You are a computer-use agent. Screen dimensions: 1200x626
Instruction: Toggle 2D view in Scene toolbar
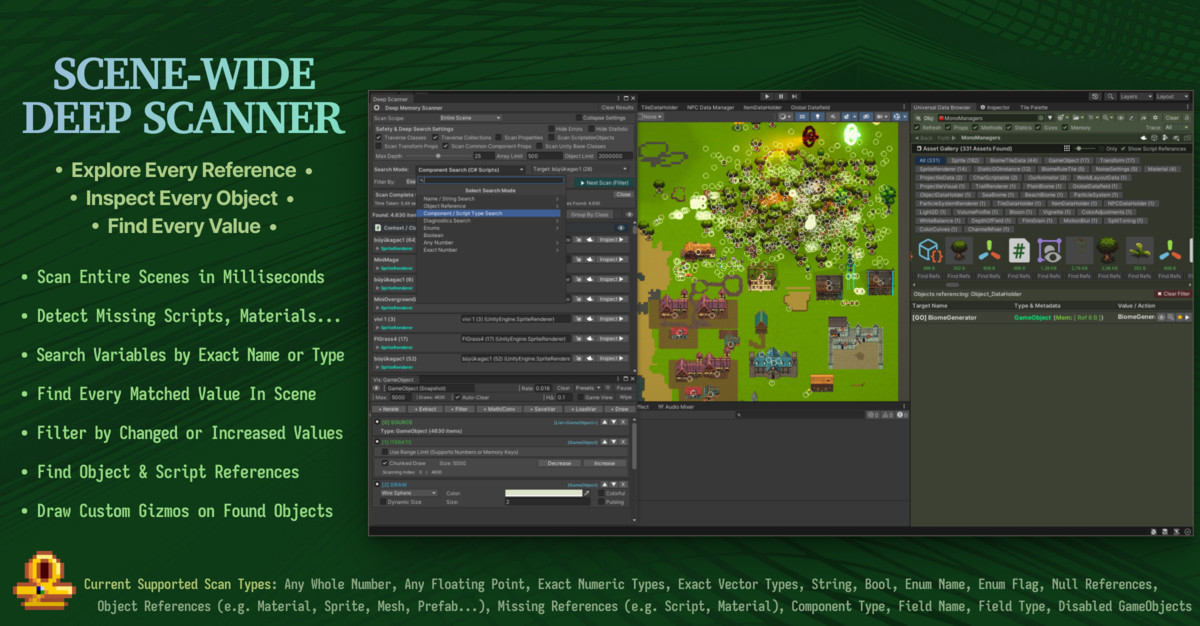[x=802, y=117]
